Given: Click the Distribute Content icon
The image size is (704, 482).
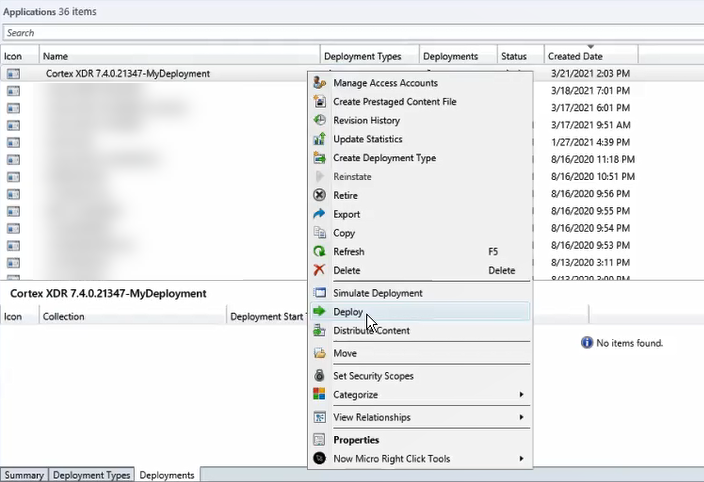Looking at the screenshot, I should click(x=319, y=331).
